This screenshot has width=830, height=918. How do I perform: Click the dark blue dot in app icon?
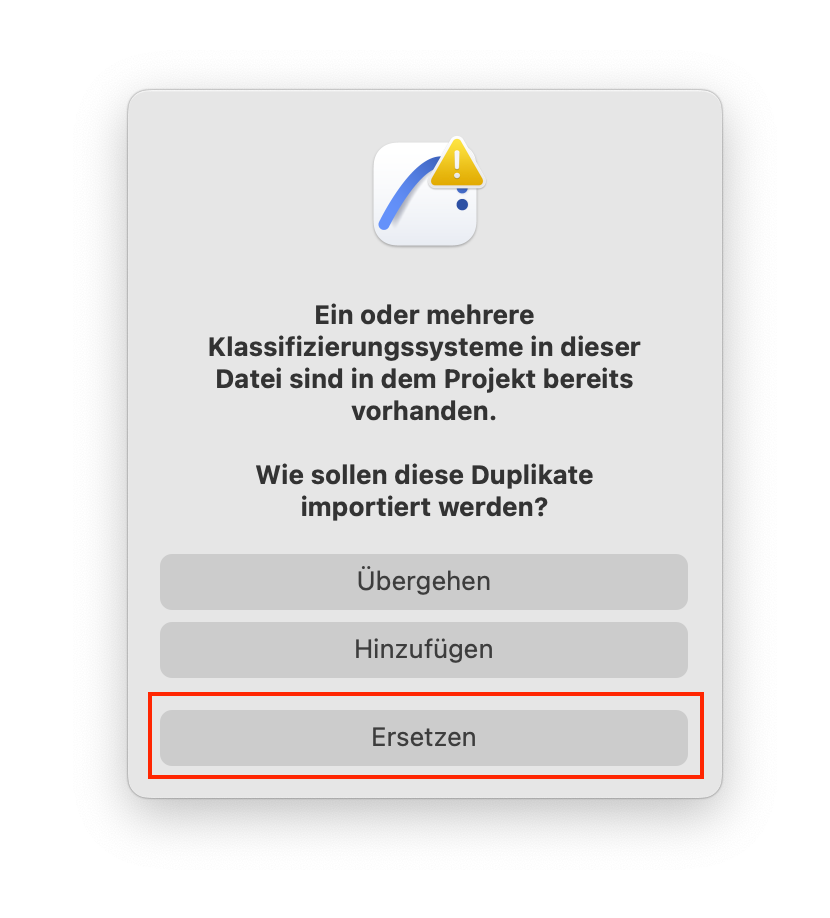point(462,204)
